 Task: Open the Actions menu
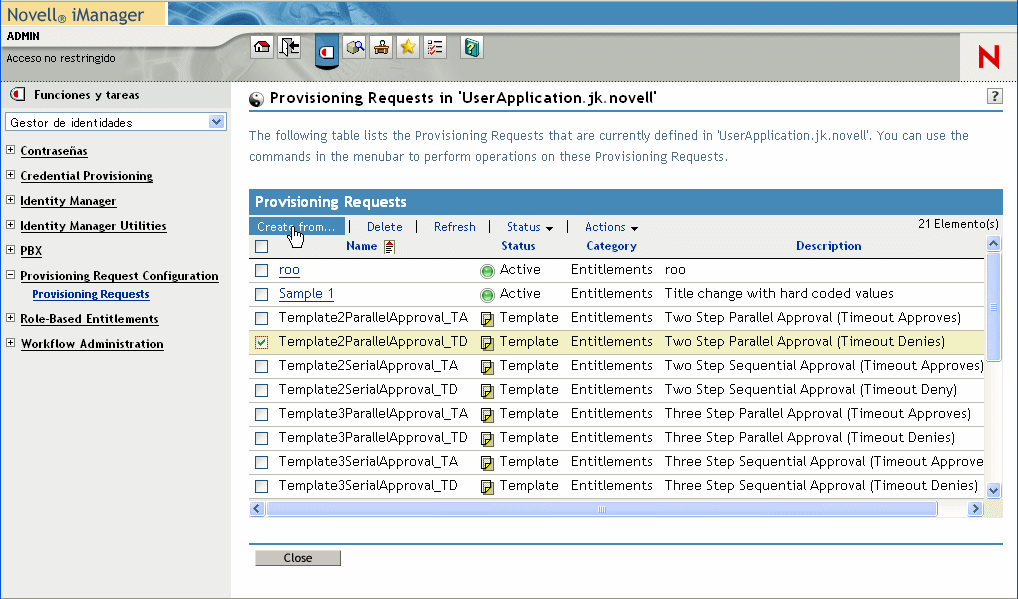pyautogui.click(x=611, y=227)
